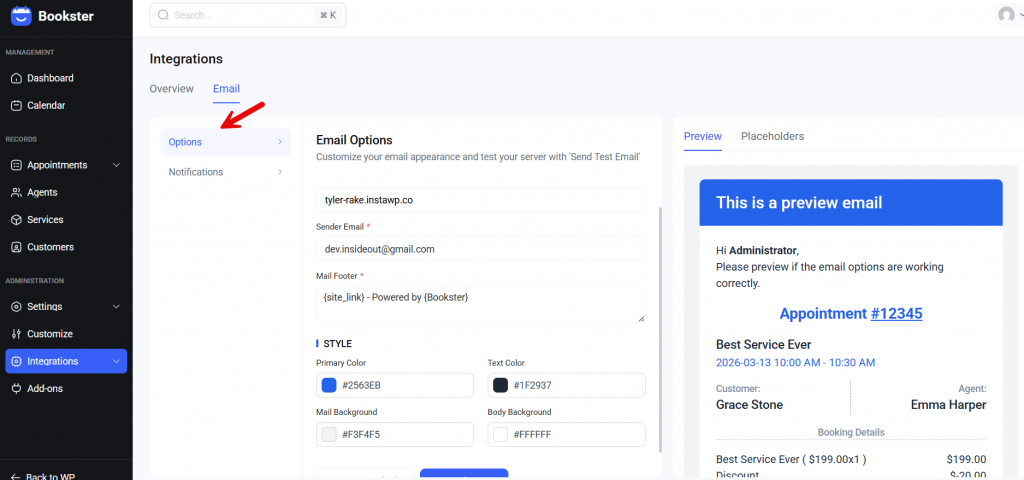Click the Agents people icon
Image resolution: width=1024 pixels, height=480 pixels.
[16, 193]
